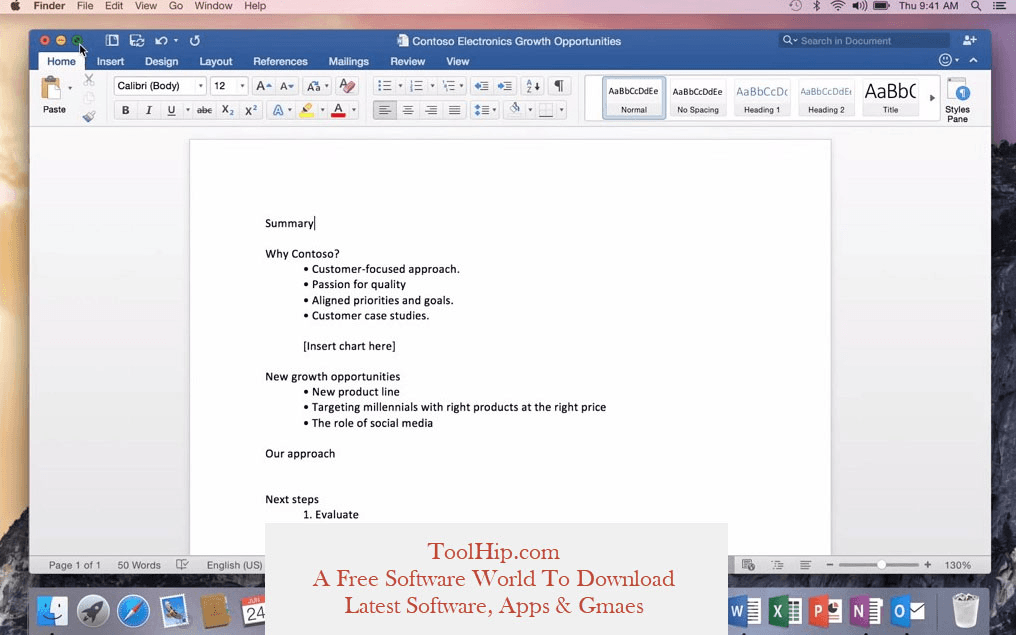Toggle Bold formatting
The width and height of the screenshot is (1016, 635).
(x=125, y=110)
